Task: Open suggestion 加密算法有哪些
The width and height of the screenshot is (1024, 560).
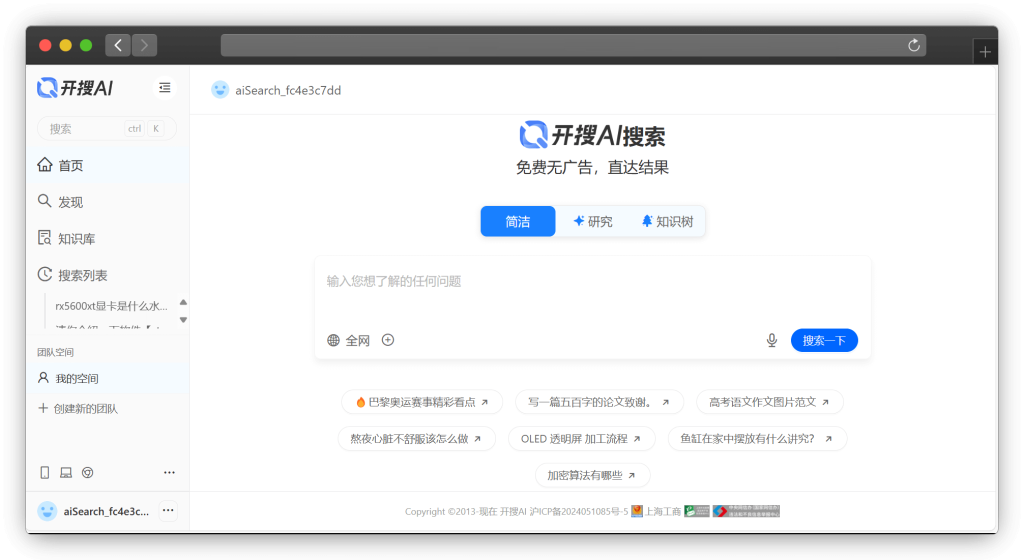Action: point(592,475)
